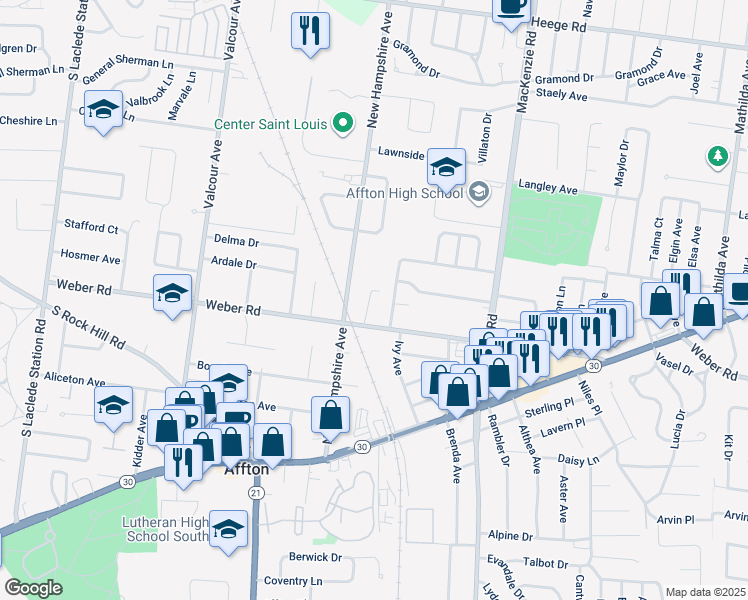
Task: Click the restaurant marker near Valcour Ave top
Action: click(310, 32)
